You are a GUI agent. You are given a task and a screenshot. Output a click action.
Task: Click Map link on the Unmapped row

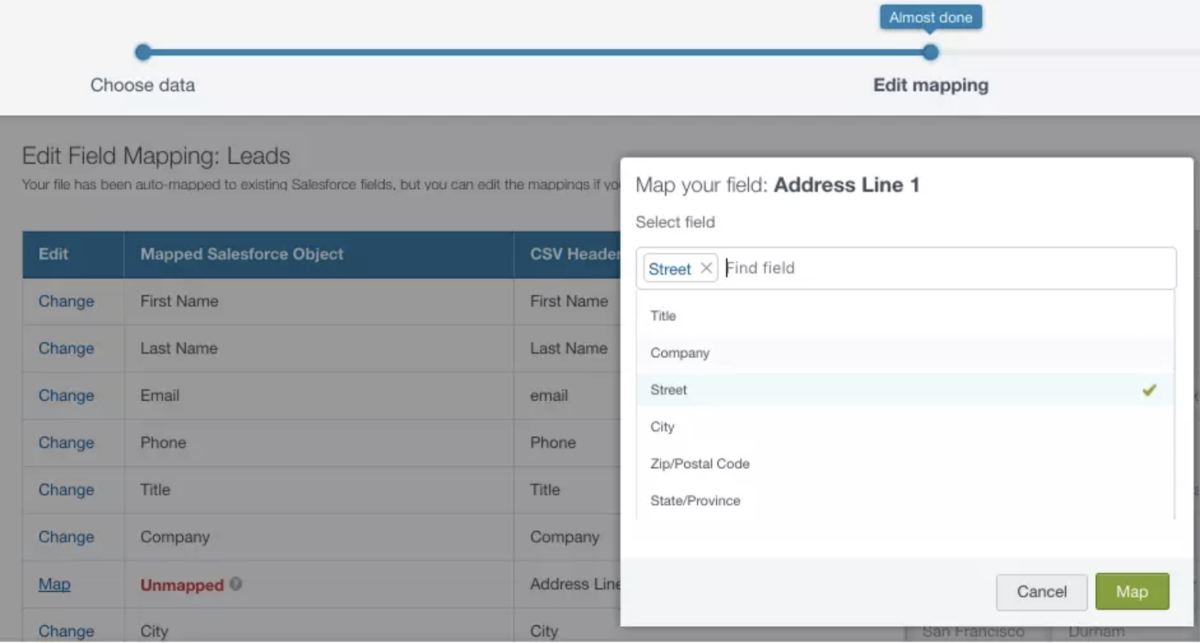tap(54, 584)
